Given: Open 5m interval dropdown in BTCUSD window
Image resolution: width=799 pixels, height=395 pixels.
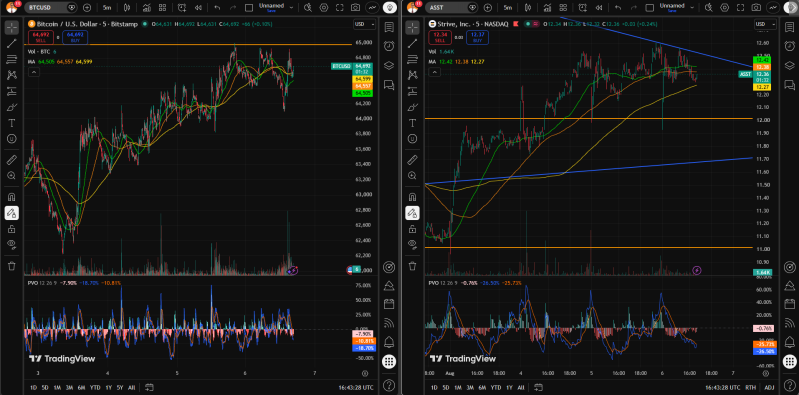Looking at the screenshot, I should pyautogui.click(x=107, y=8).
